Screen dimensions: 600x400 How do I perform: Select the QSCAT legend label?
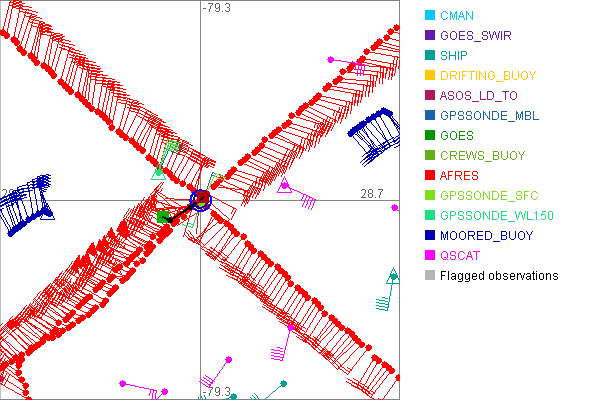click(x=460, y=256)
